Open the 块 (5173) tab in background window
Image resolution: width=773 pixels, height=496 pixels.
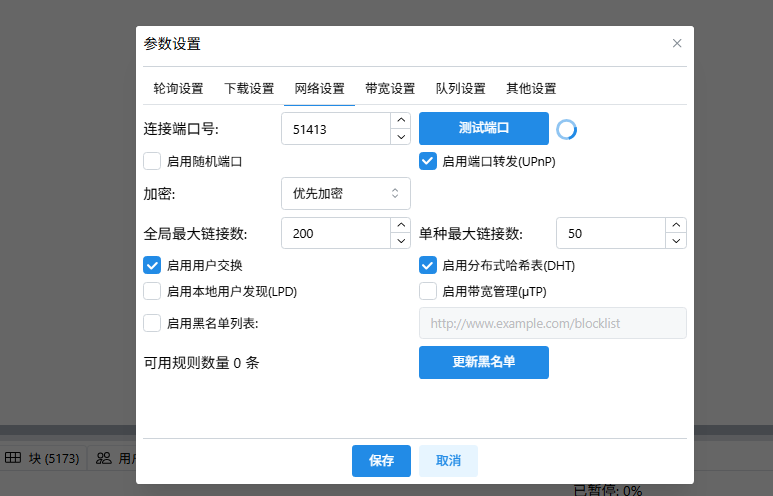(43, 459)
